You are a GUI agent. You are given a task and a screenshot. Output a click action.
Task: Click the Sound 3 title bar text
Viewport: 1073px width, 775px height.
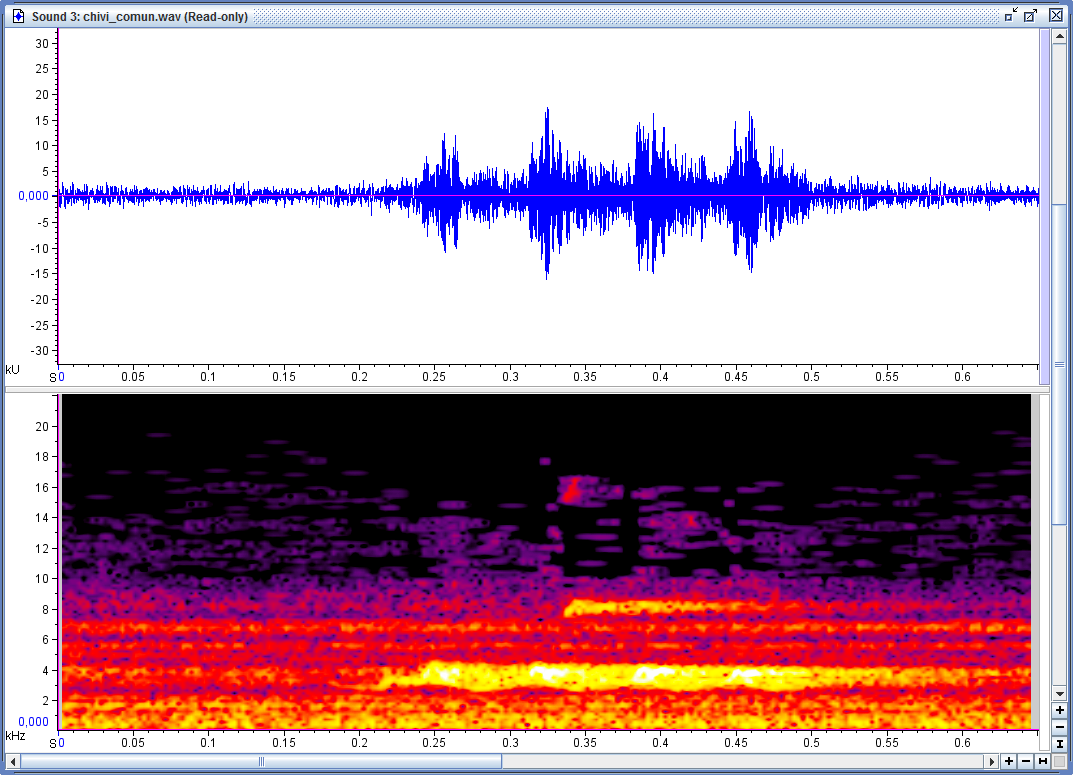pos(140,16)
